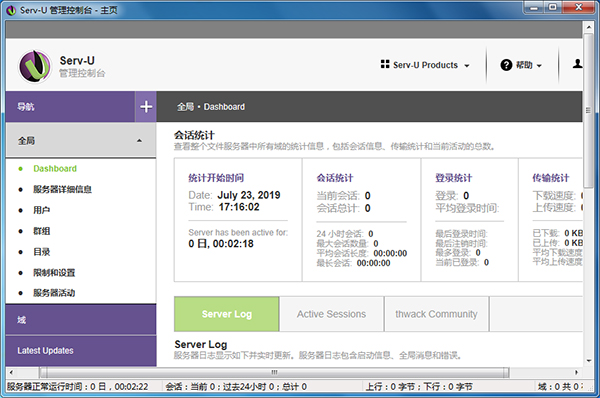Open 限制和设置 in the navigation
This screenshot has width=600, height=398.
[x=54, y=272]
